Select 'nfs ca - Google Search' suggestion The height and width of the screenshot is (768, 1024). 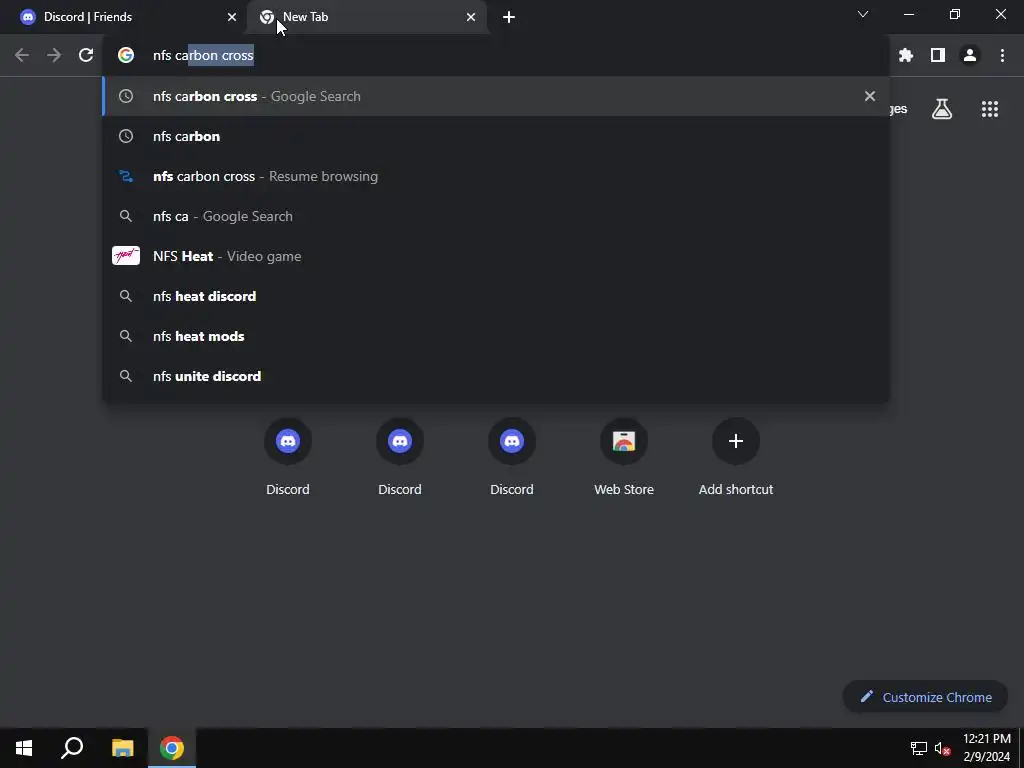click(496, 216)
